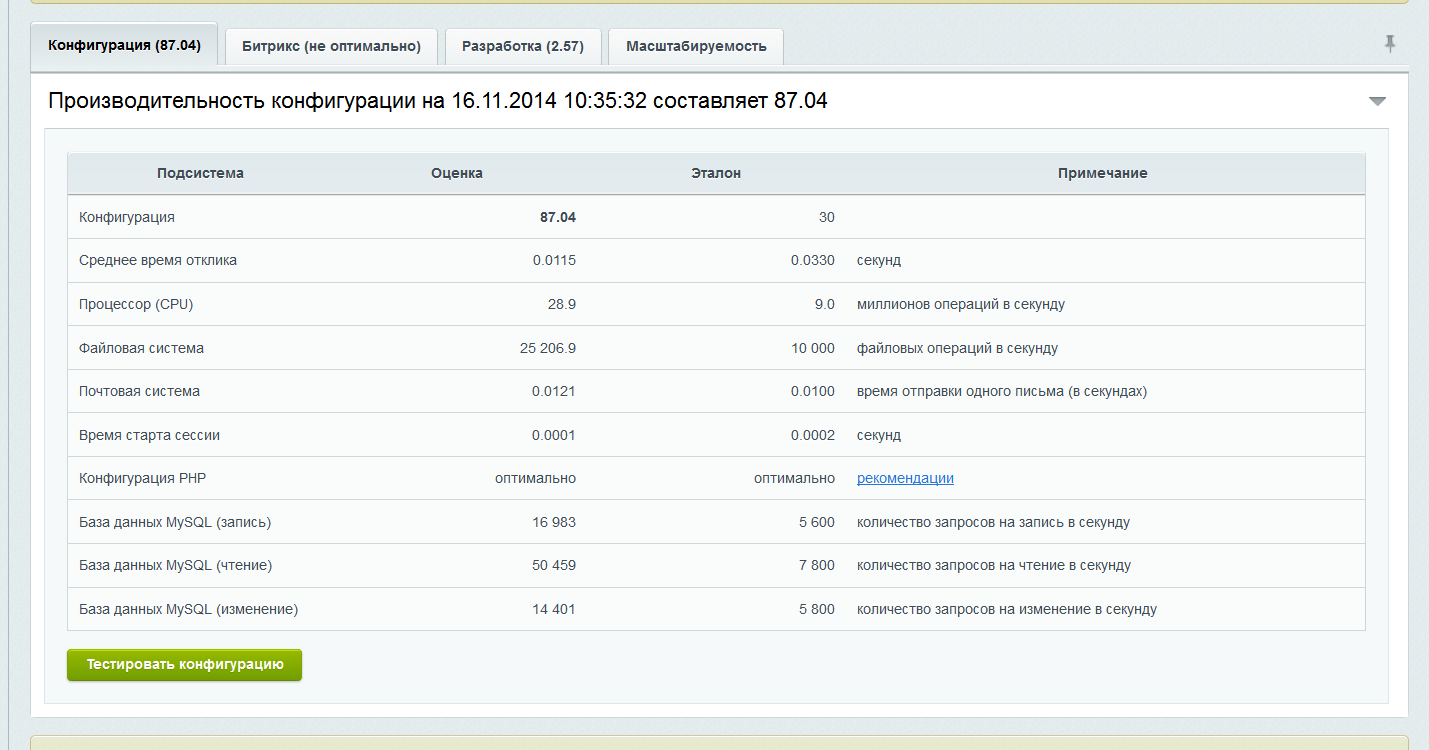Click the Оценка column header

(457, 173)
